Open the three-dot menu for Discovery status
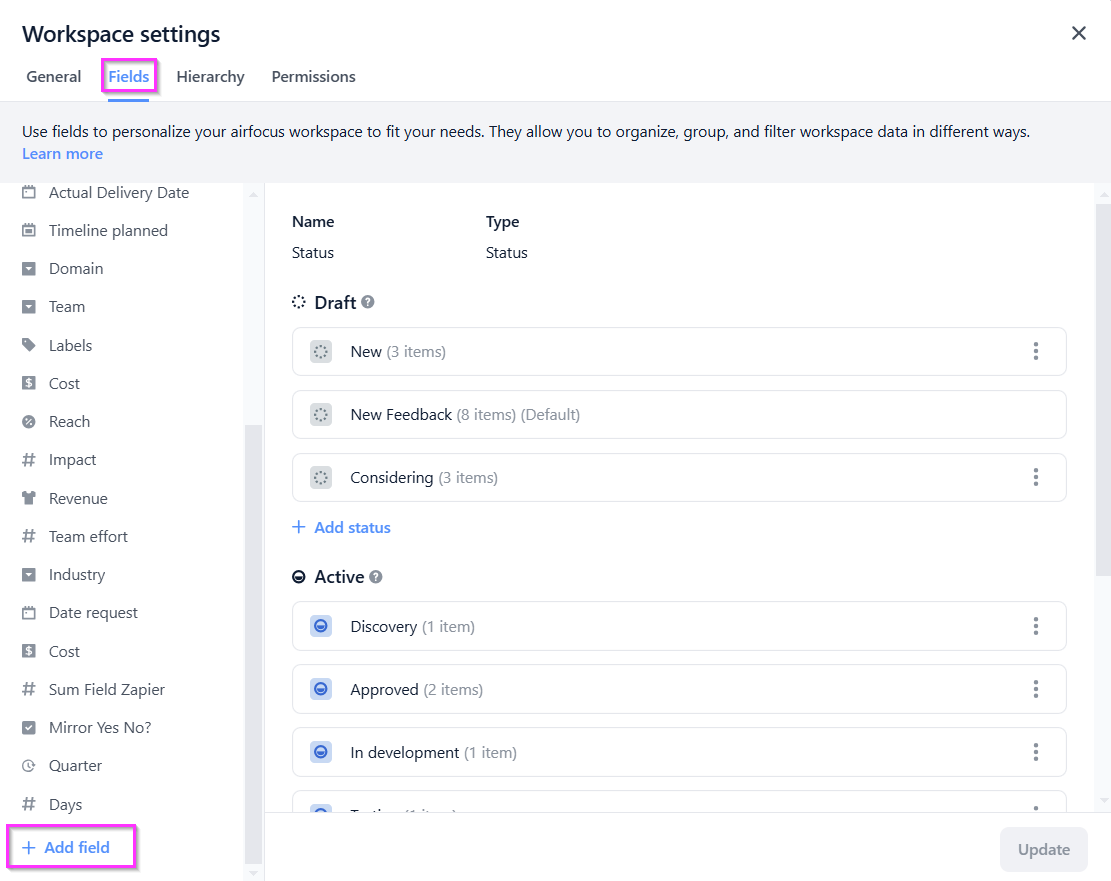The image size is (1111, 881). pos(1036,626)
